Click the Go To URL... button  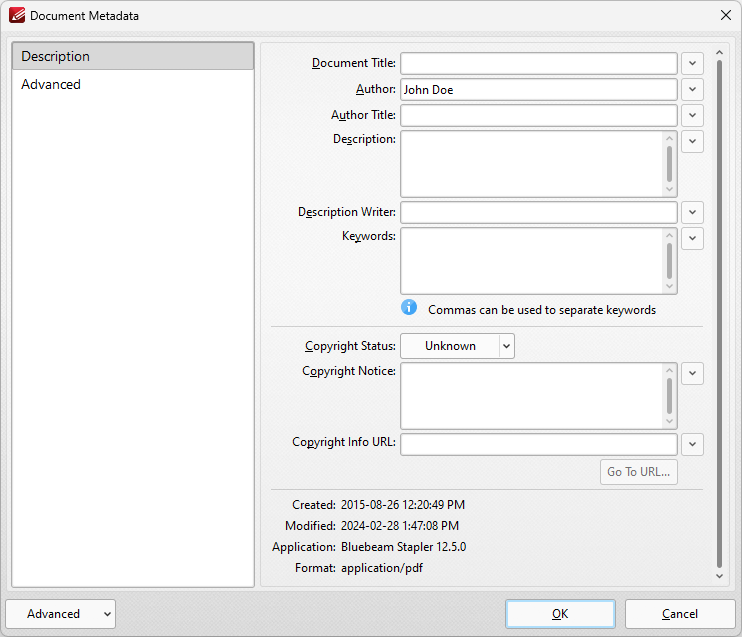pos(638,472)
